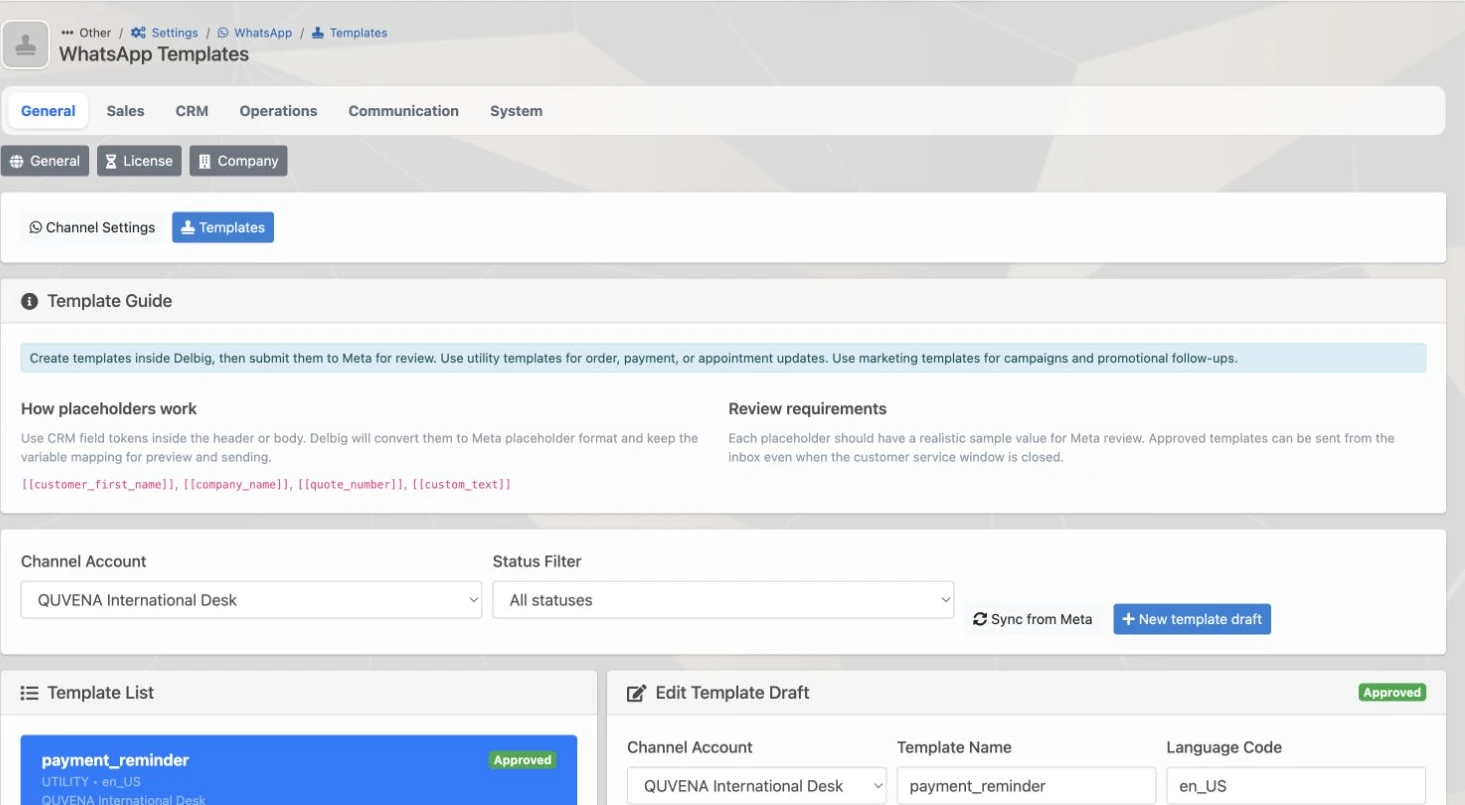Click the user avatar icon at top left

click(26, 45)
